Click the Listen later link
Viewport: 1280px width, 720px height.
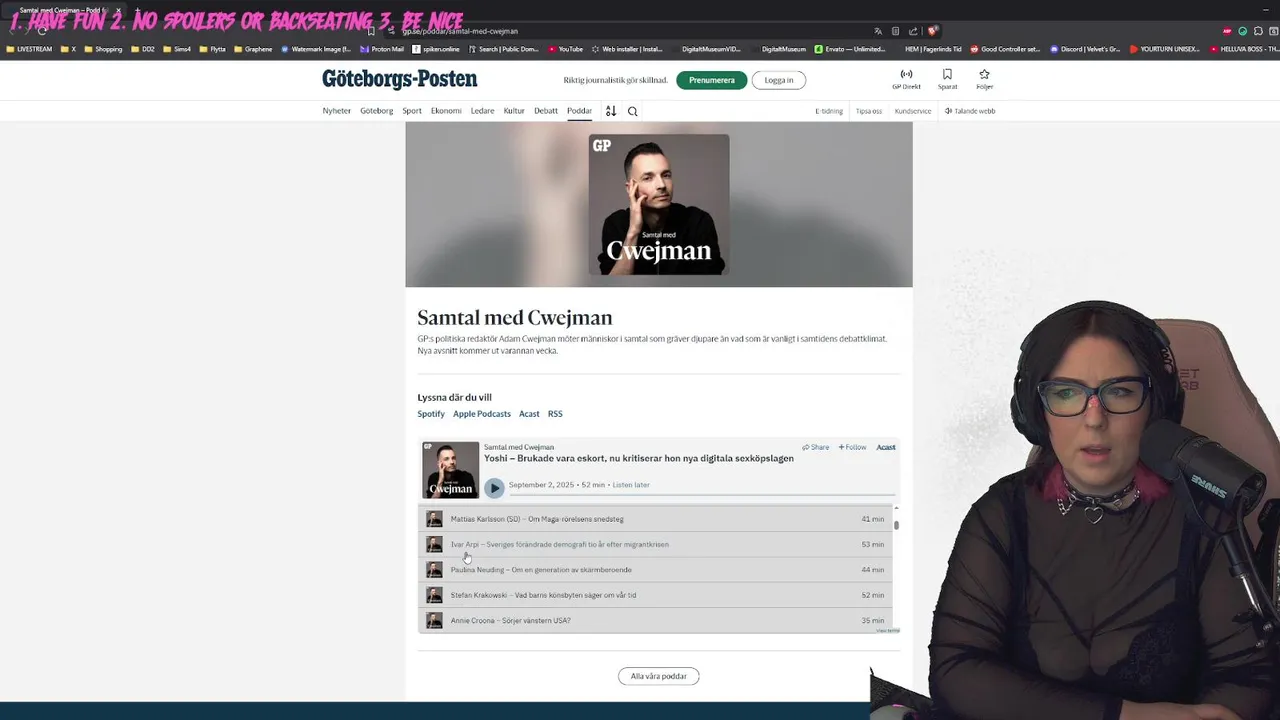coord(631,485)
